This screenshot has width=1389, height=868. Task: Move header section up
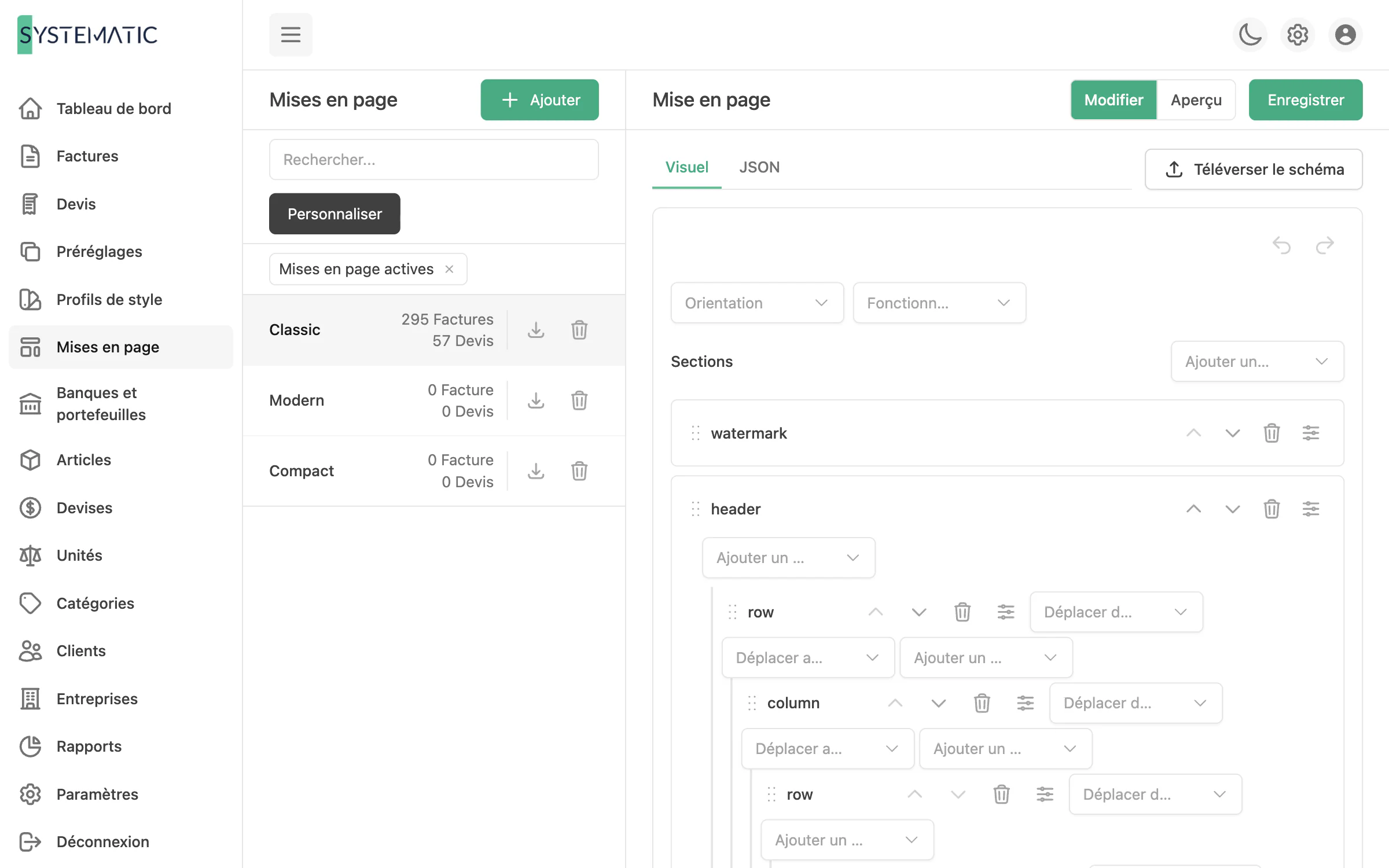coord(1193,509)
